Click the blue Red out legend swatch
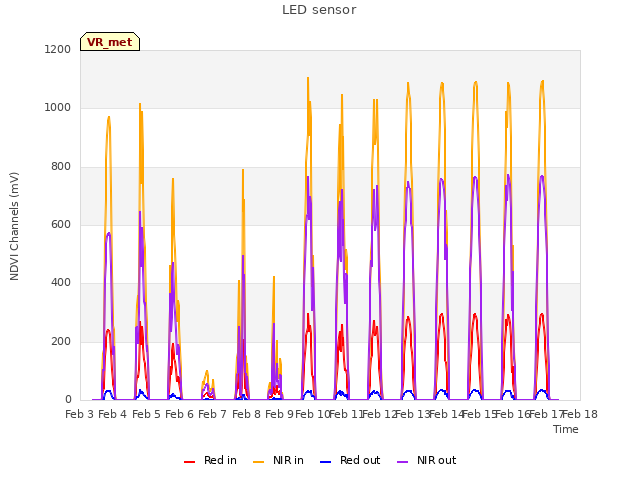This screenshot has height=480, width=640. click(x=325, y=462)
